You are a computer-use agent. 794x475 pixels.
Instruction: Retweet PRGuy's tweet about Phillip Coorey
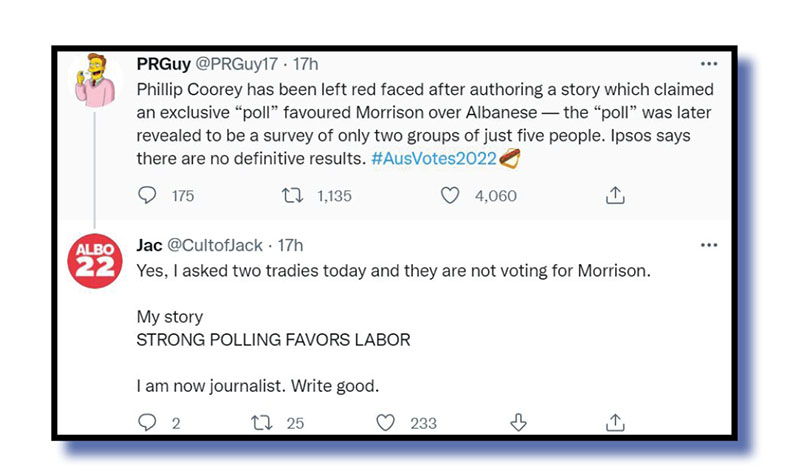tap(295, 196)
